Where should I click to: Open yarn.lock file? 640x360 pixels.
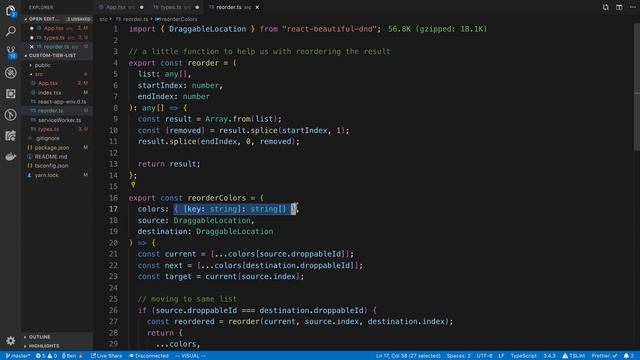tap(46, 175)
